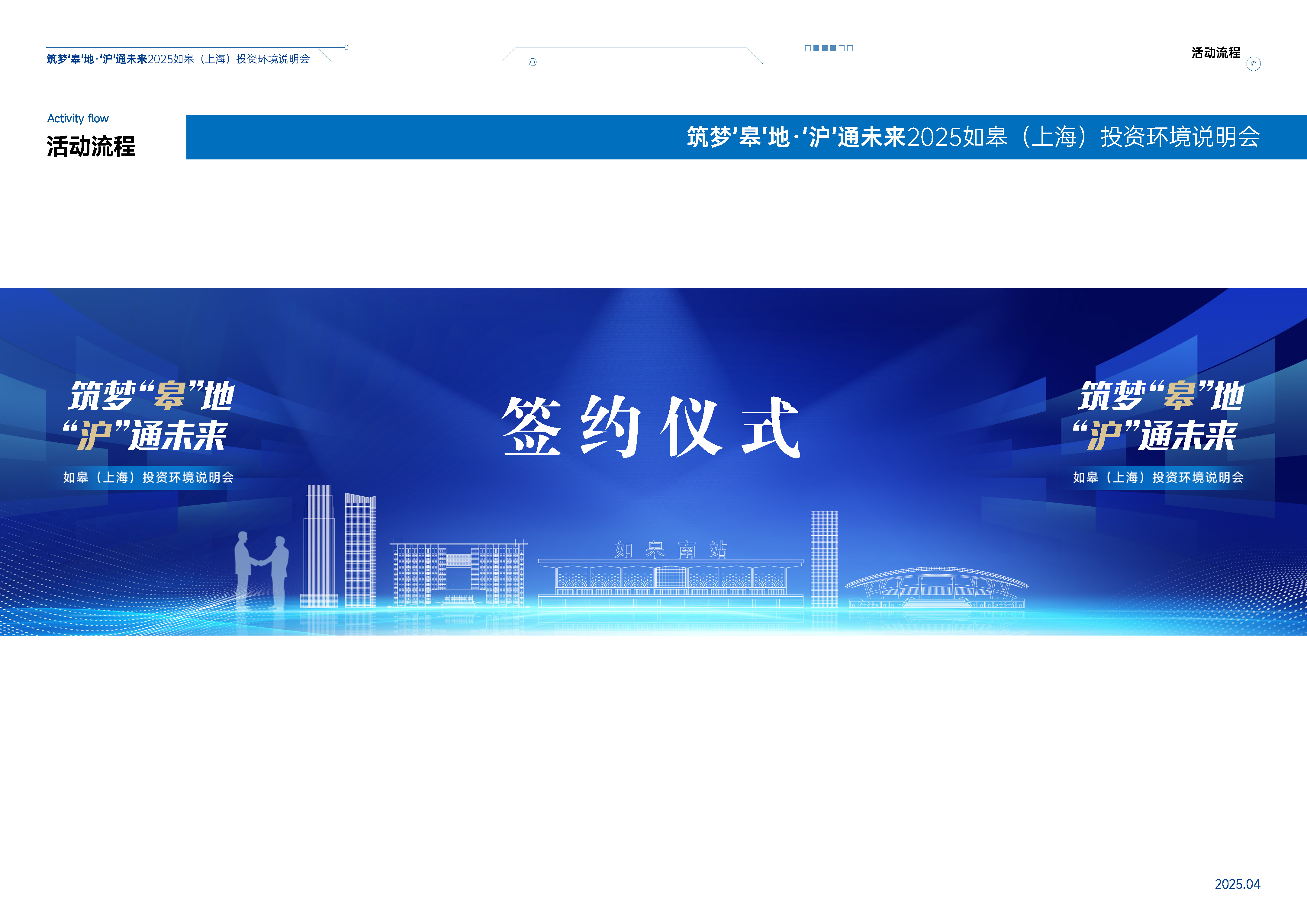Click the small circle node in header center
The width and height of the screenshot is (1307, 924).
(532, 62)
